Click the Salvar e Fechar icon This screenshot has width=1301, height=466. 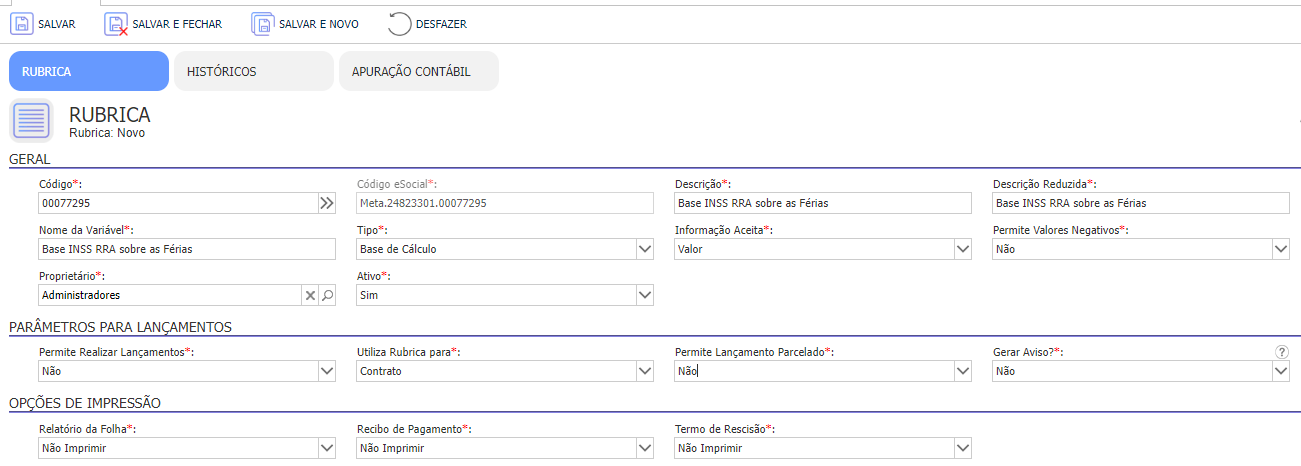[117, 23]
